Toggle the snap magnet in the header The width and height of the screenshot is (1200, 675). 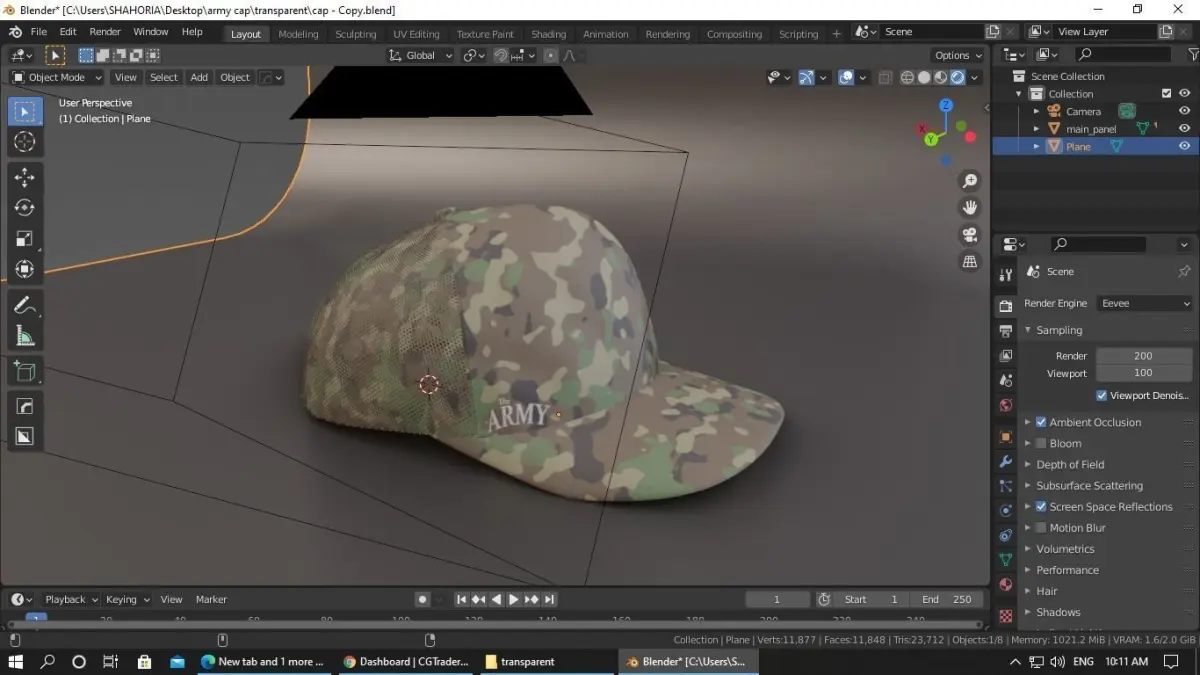click(501, 55)
